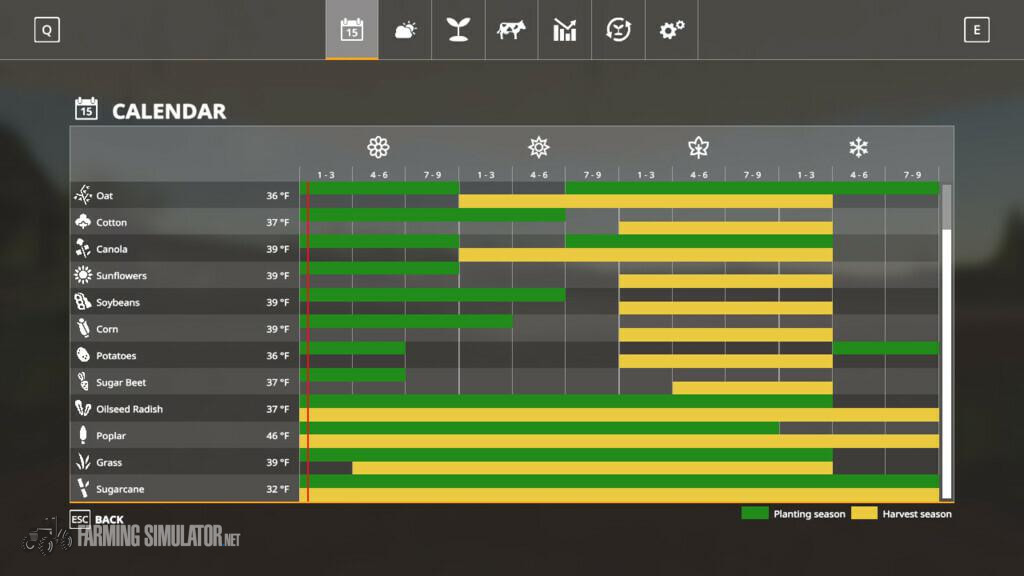This screenshot has width=1024, height=576.
Task: Click the winter snowflake season icon
Action: (859, 147)
